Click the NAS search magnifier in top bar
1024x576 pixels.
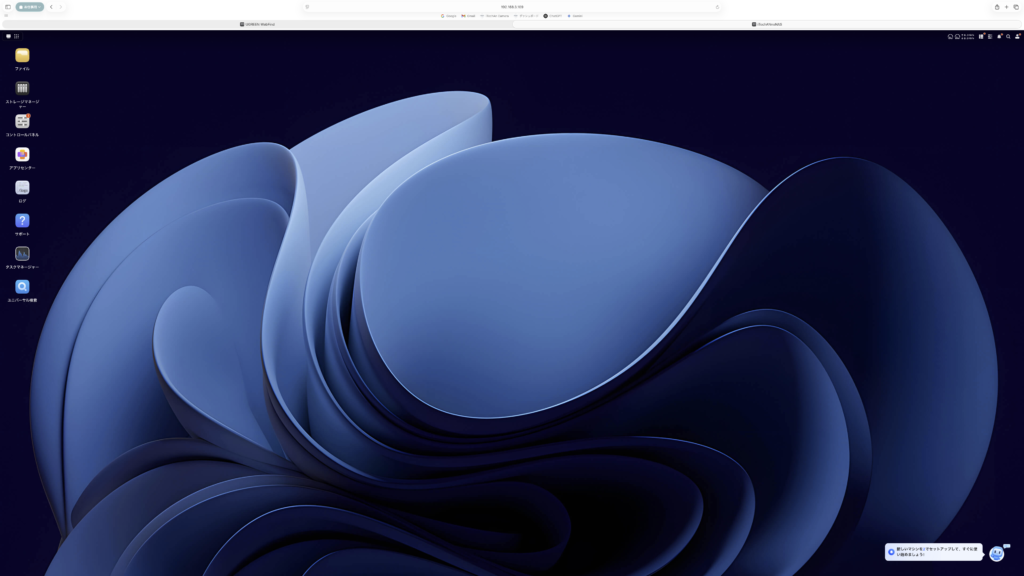pos(1008,36)
